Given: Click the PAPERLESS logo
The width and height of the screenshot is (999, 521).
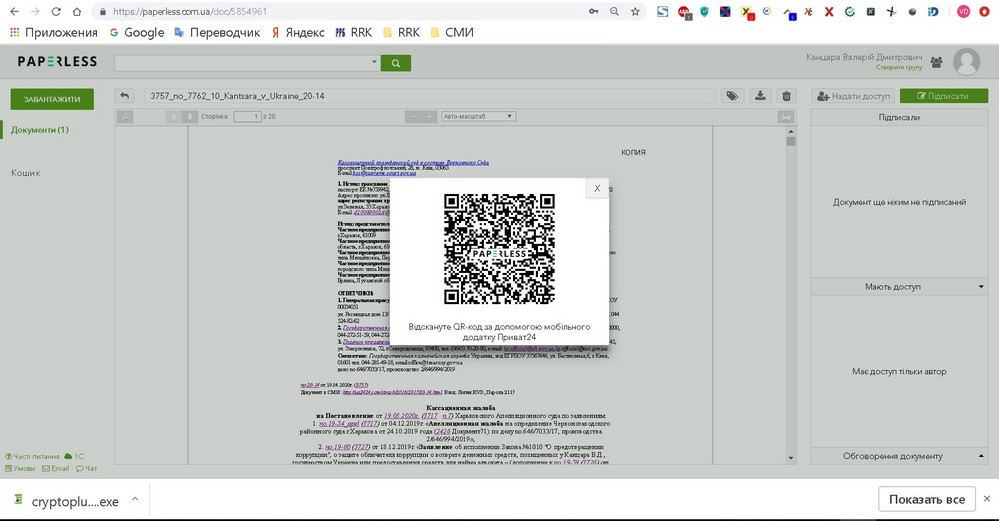Looking at the screenshot, I should (x=57, y=62).
